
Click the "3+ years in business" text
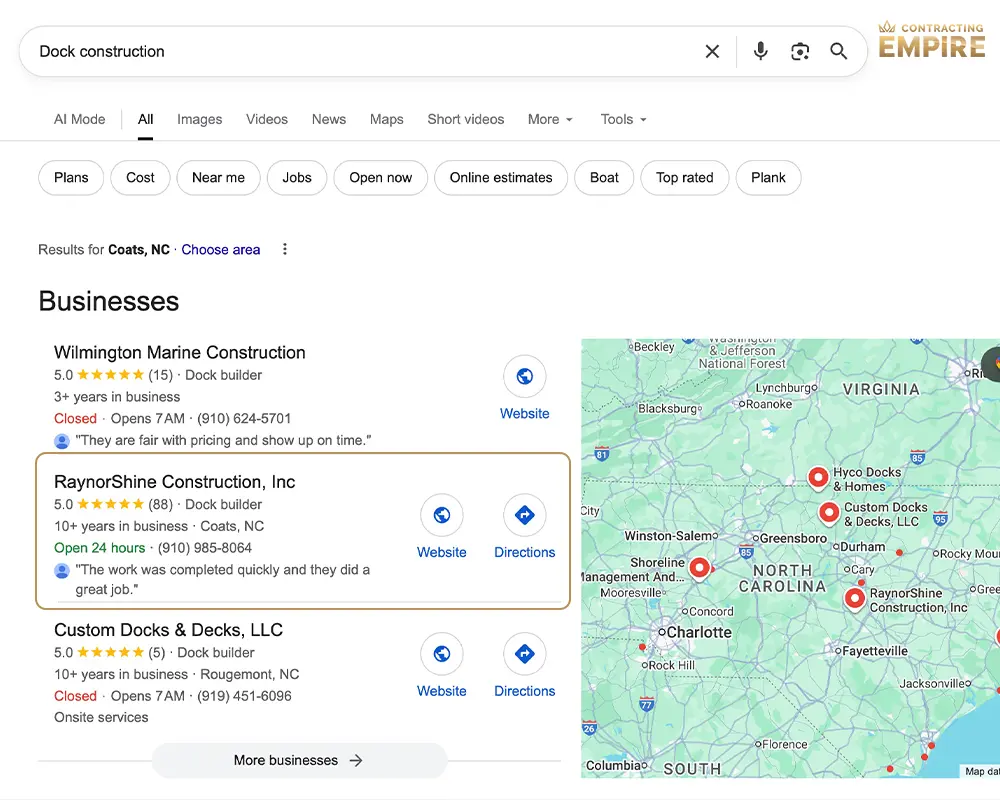tap(117, 397)
